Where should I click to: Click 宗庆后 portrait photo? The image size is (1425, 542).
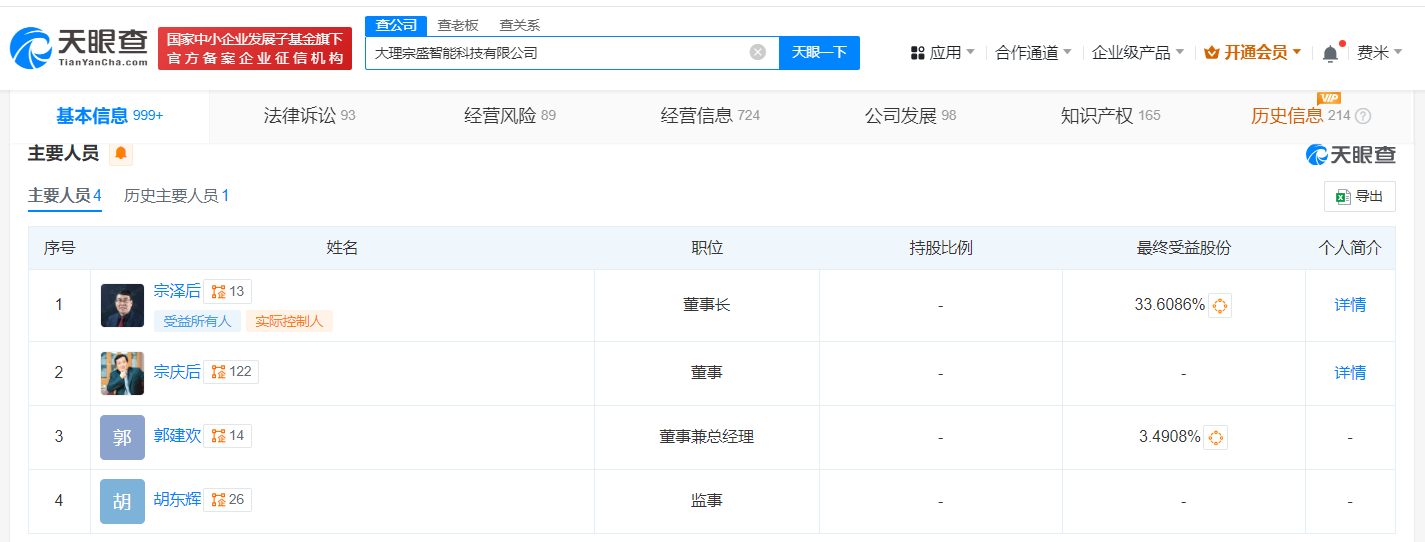coord(122,373)
